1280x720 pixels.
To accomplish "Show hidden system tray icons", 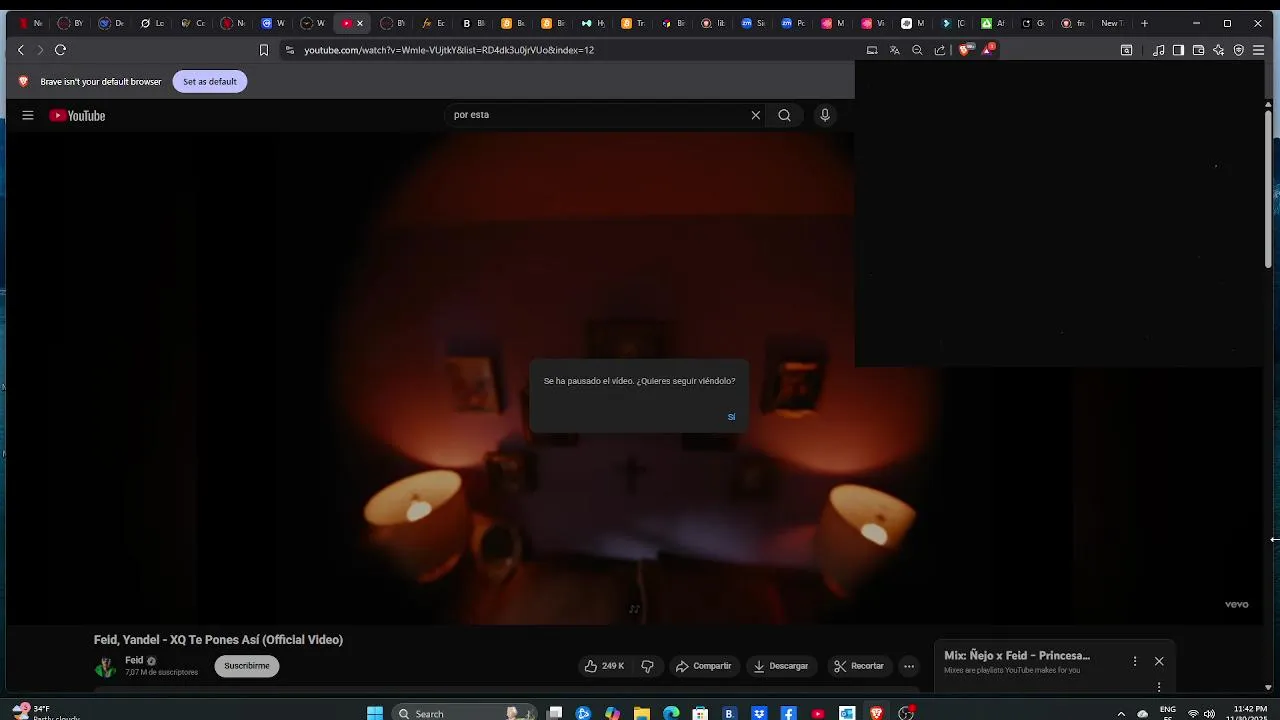I will [1121, 714].
